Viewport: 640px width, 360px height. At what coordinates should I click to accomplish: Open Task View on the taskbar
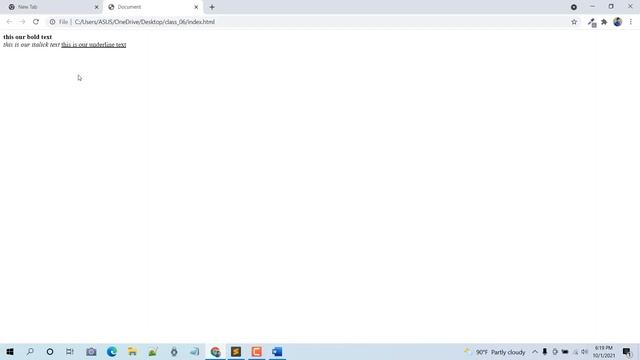[x=70, y=351]
